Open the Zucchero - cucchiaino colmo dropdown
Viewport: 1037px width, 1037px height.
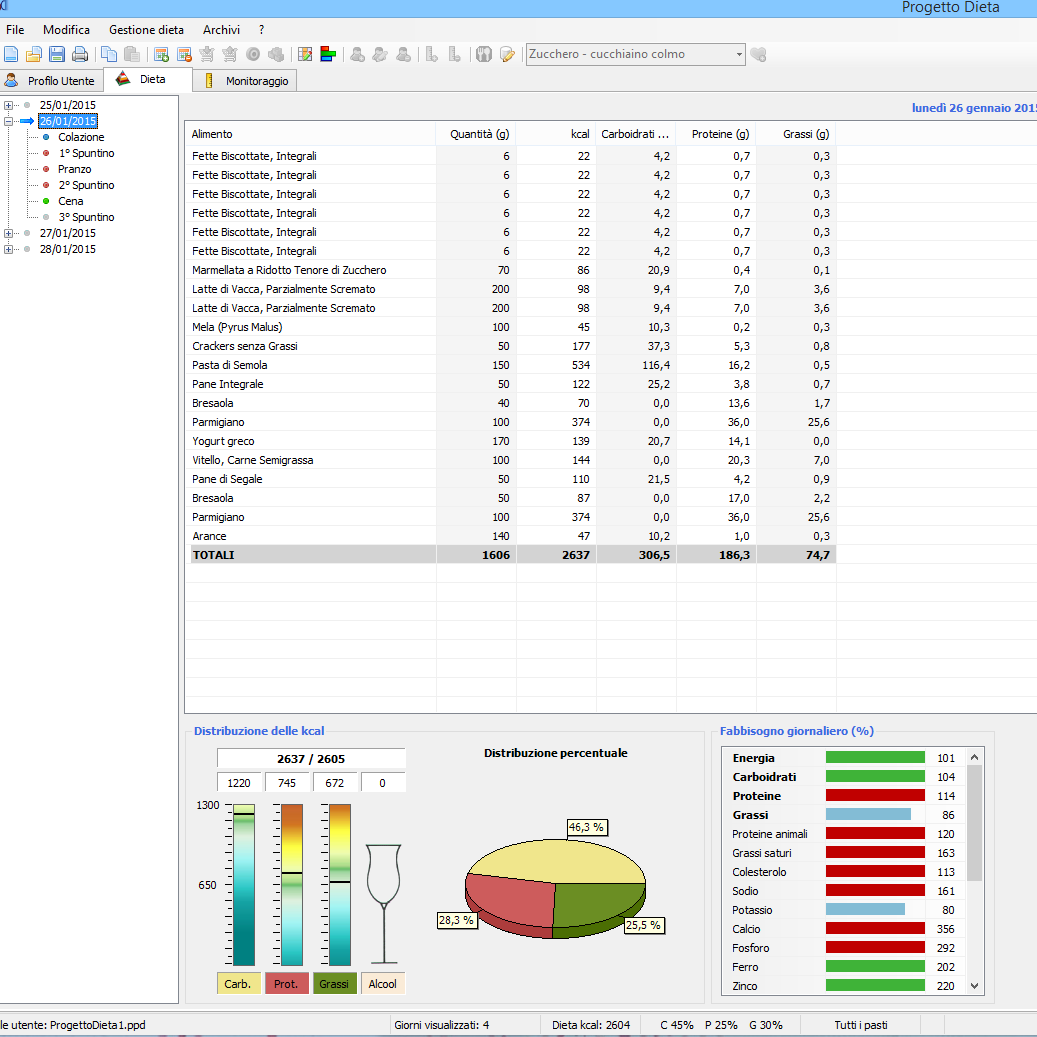(x=739, y=54)
